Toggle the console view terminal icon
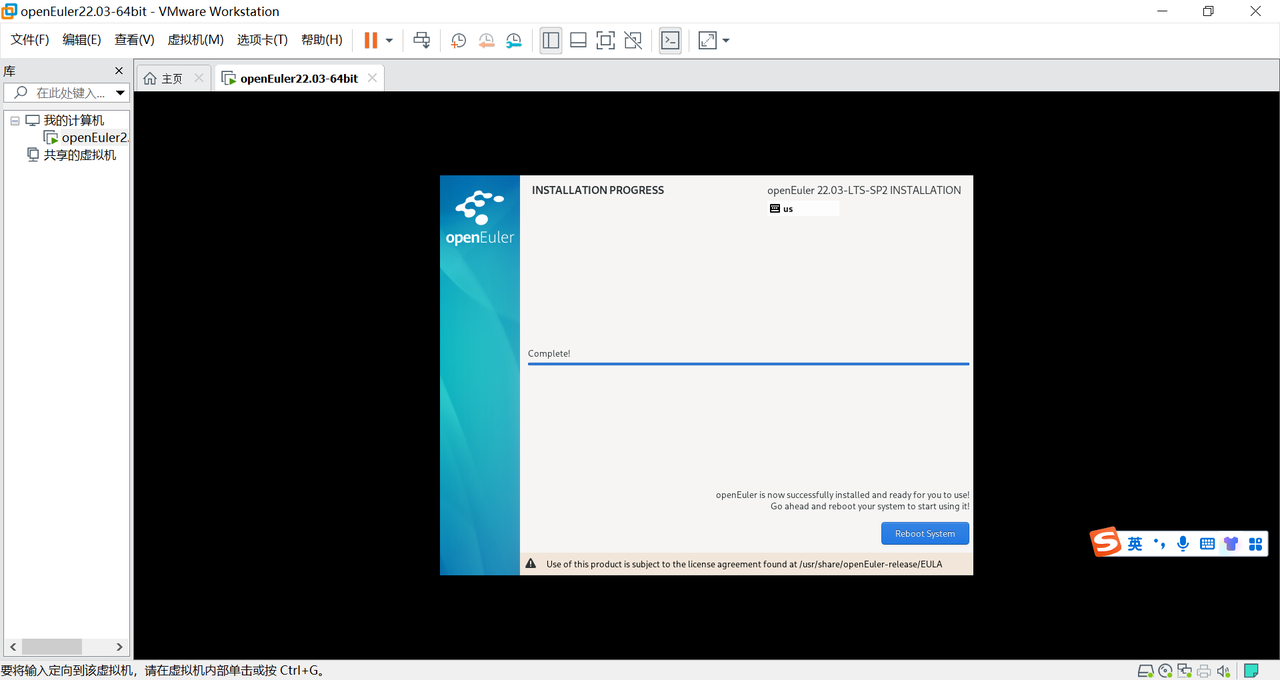This screenshot has height=680, width=1280. click(670, 40)
